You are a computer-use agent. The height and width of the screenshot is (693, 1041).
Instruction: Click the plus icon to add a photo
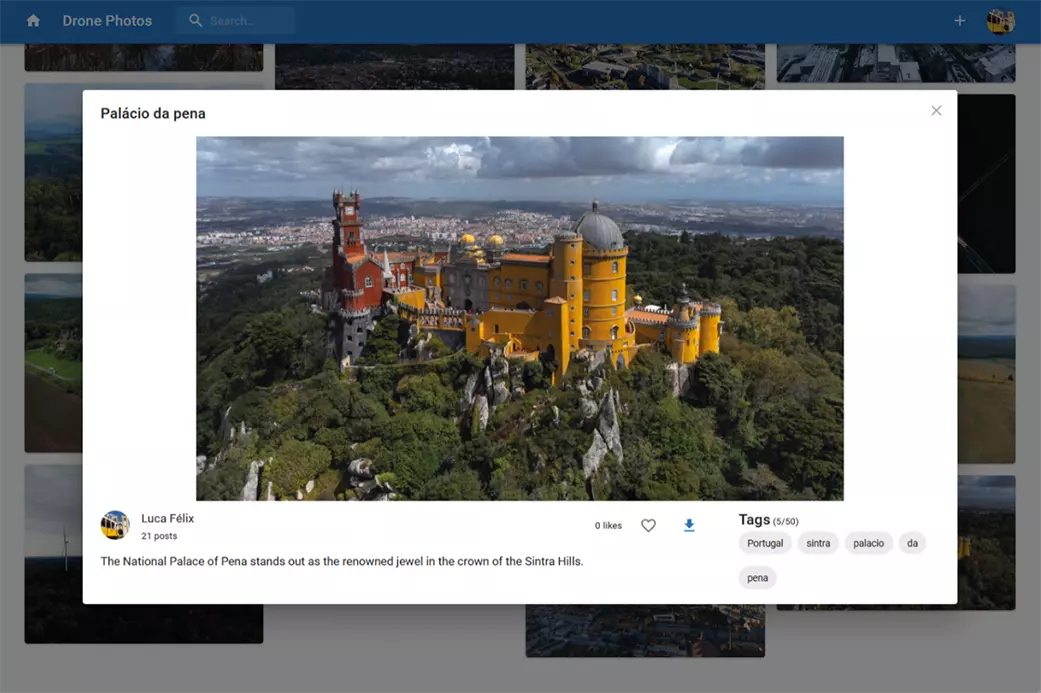point(959,21)
